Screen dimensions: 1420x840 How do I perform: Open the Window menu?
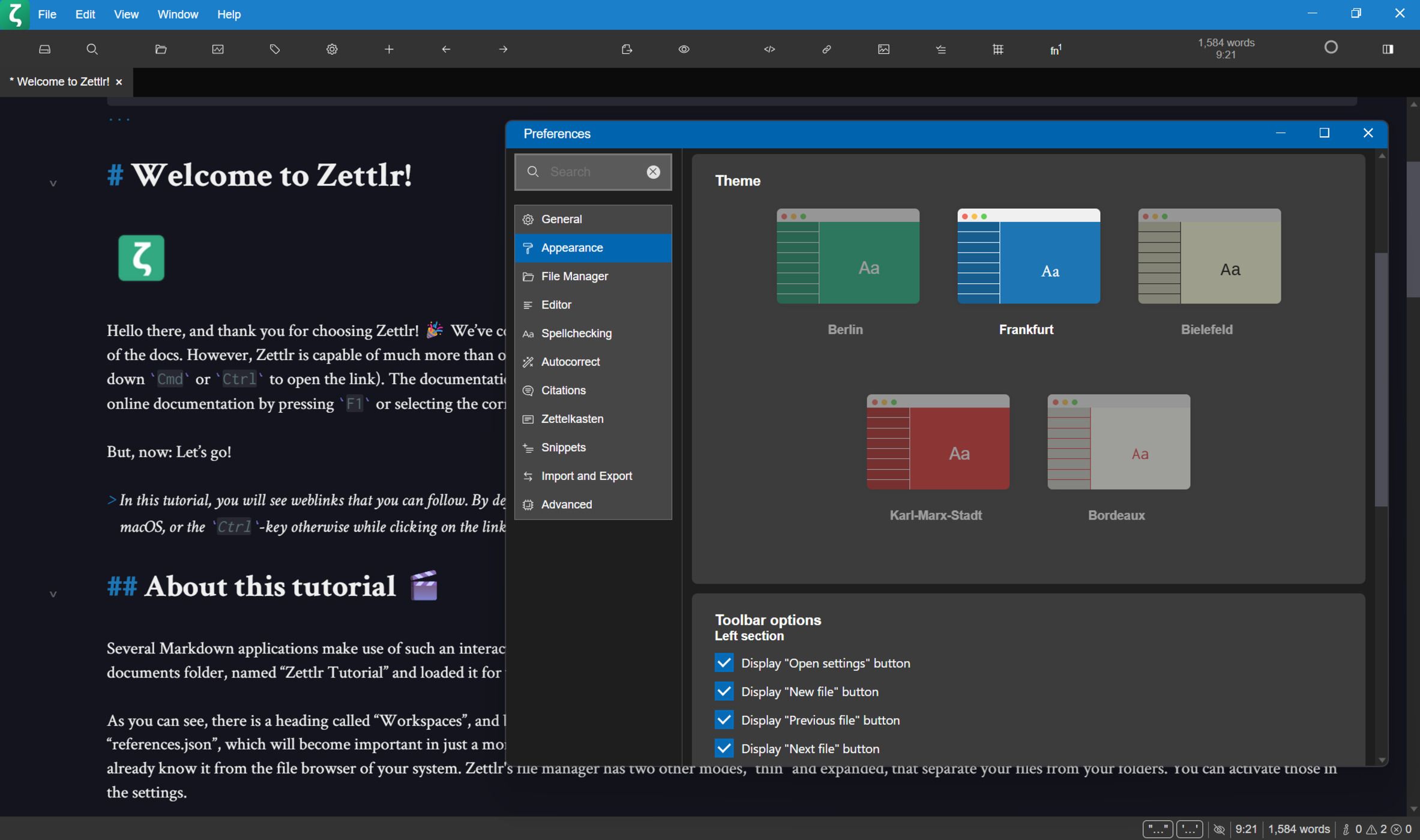178,14
